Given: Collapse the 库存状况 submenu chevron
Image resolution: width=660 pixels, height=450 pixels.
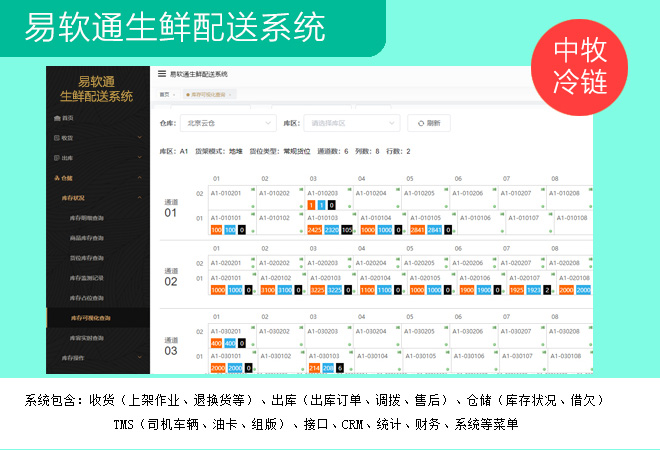Looking at the screenshot, I should (140, 197).
